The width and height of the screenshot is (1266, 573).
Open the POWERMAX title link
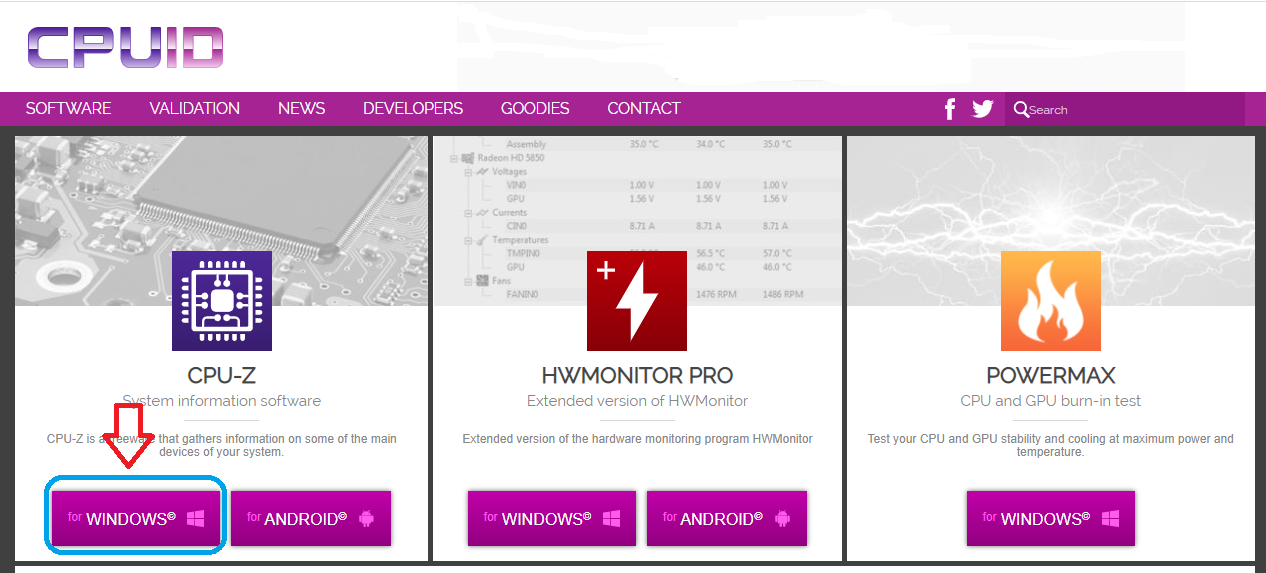click(x=1051, y=376)
